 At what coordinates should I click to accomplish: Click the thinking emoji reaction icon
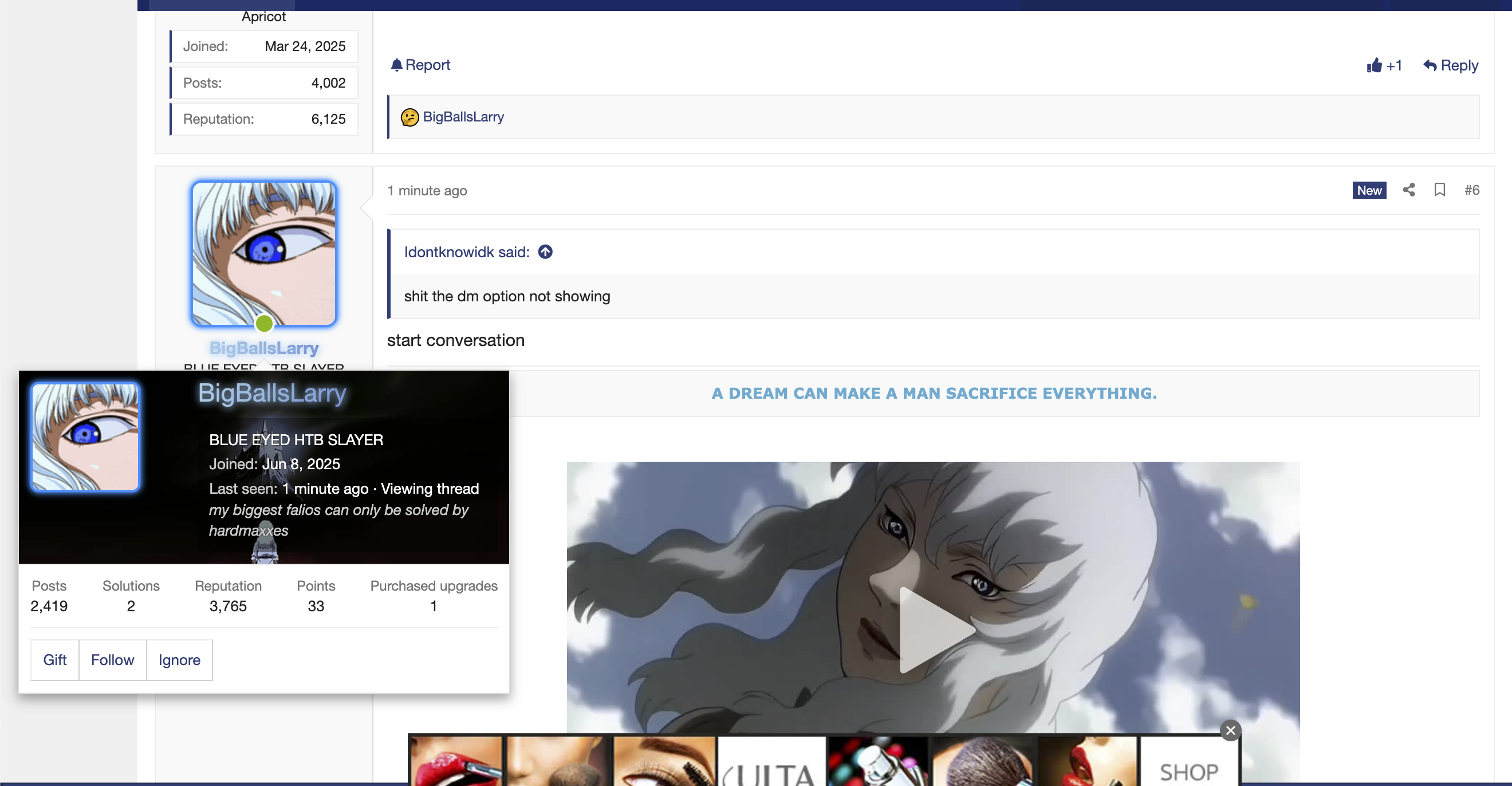point(409,117)
